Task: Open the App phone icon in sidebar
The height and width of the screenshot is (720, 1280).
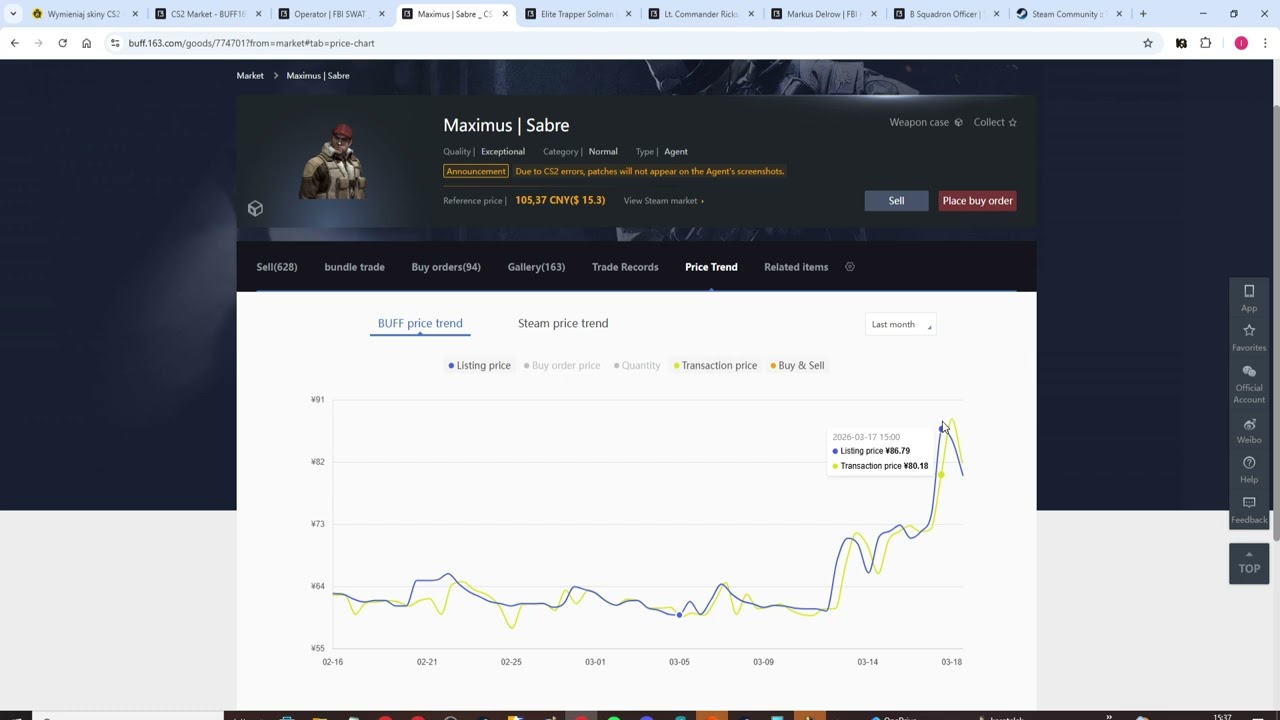Action: coord(1249,297)
